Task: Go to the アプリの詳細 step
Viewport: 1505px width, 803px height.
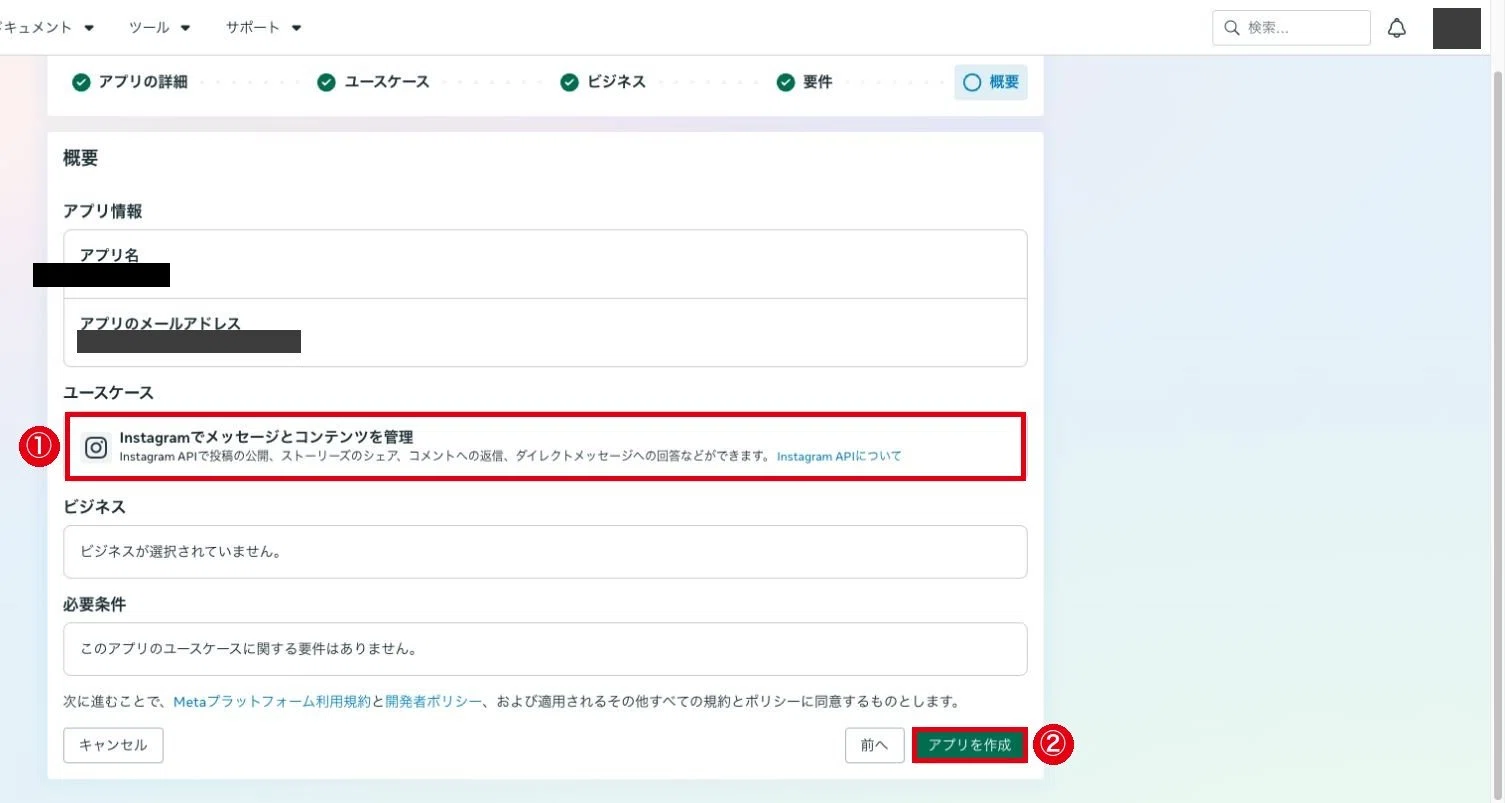Action: point(130,82)
